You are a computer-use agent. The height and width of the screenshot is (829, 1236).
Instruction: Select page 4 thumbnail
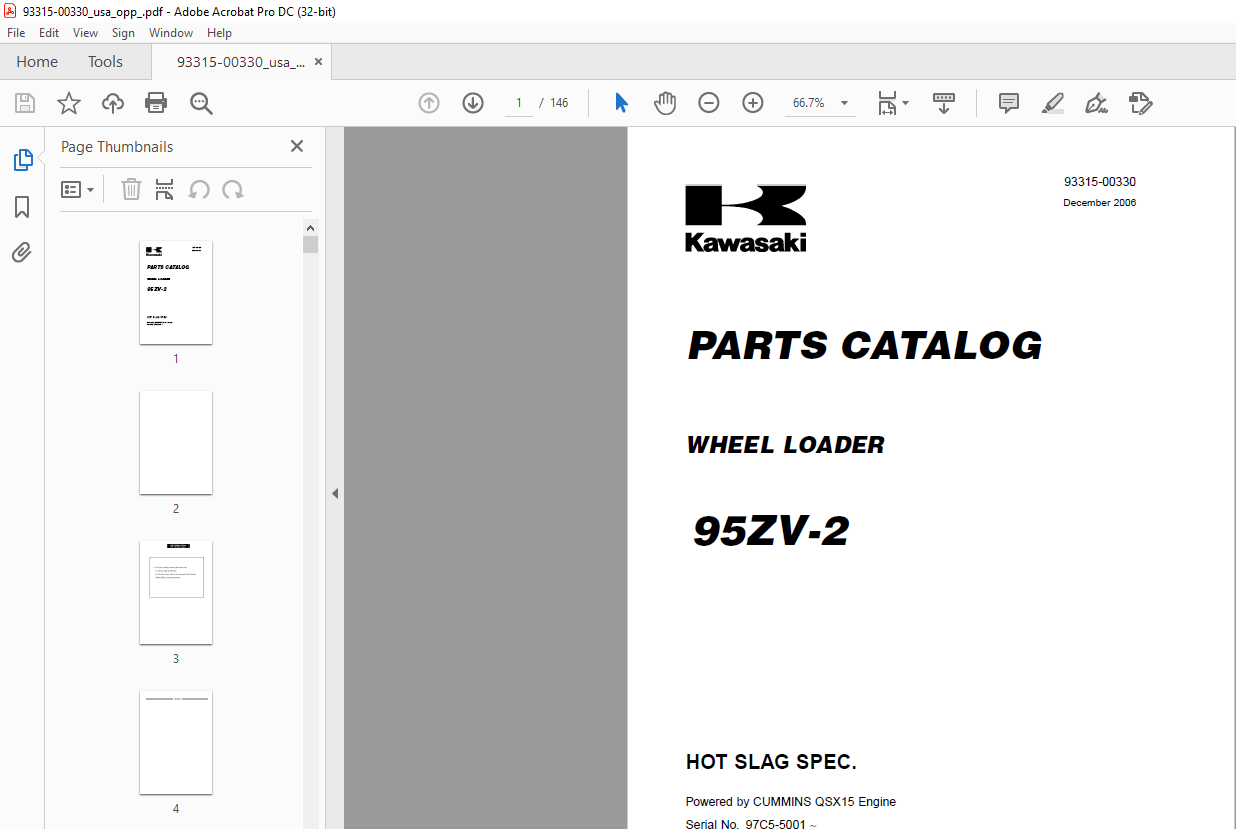tap(176, 743)
